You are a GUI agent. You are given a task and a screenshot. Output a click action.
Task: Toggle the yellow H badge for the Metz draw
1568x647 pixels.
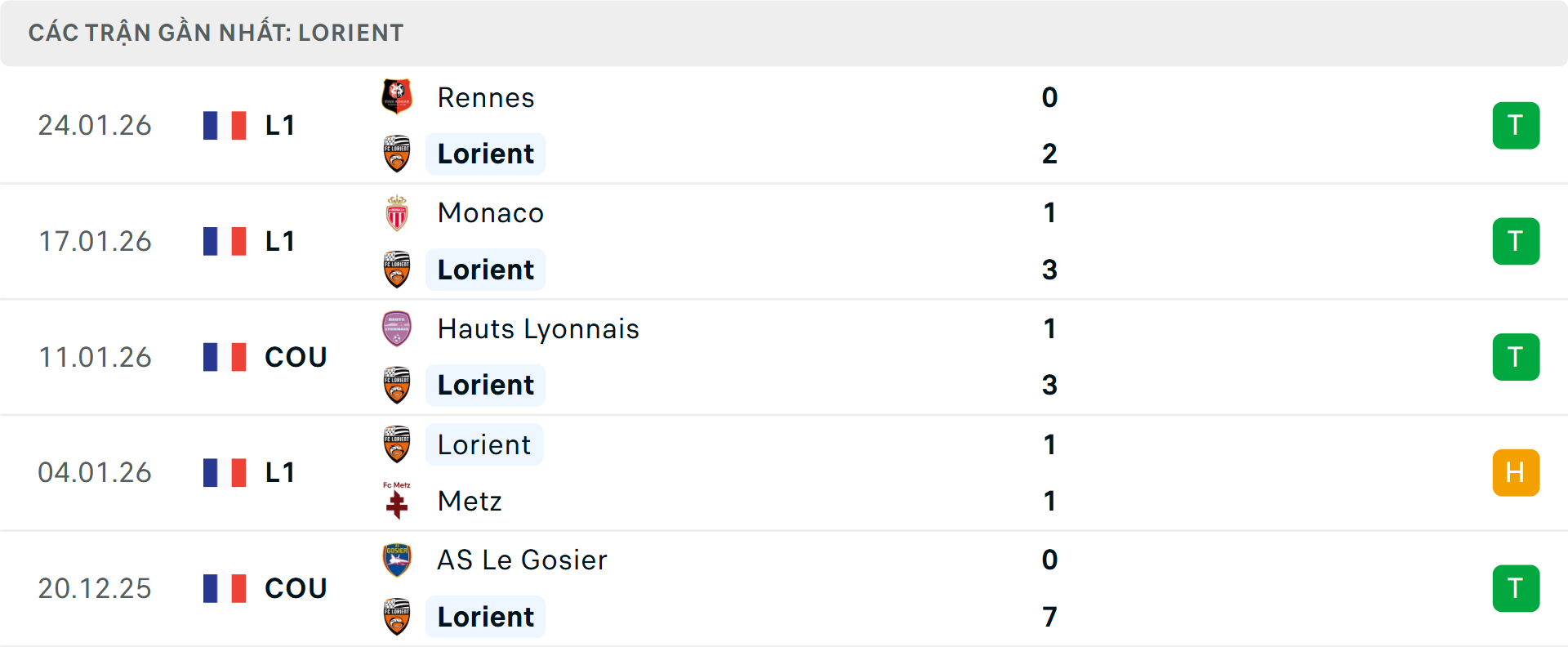(1517, 472)
